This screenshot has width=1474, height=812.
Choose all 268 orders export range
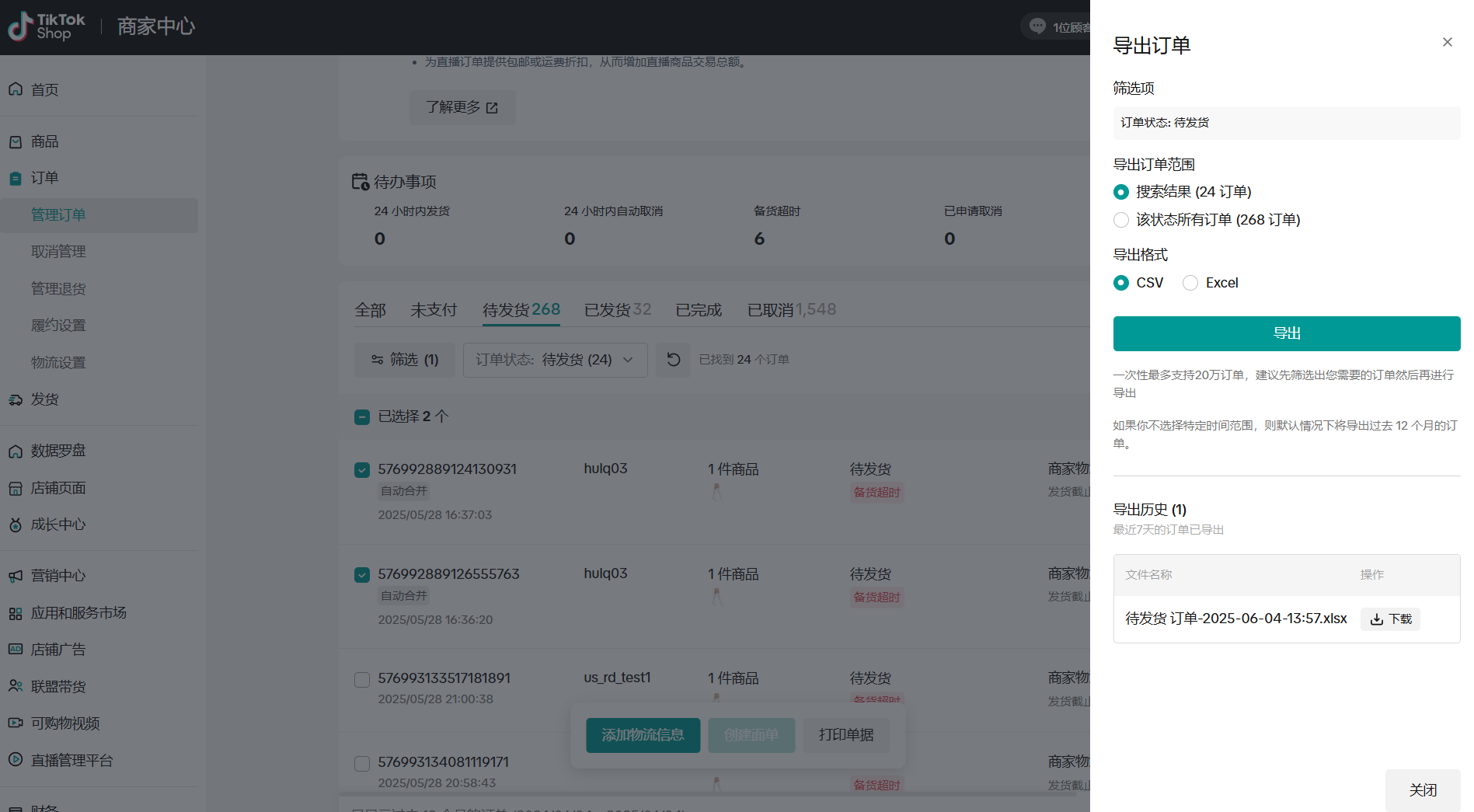1121,220
